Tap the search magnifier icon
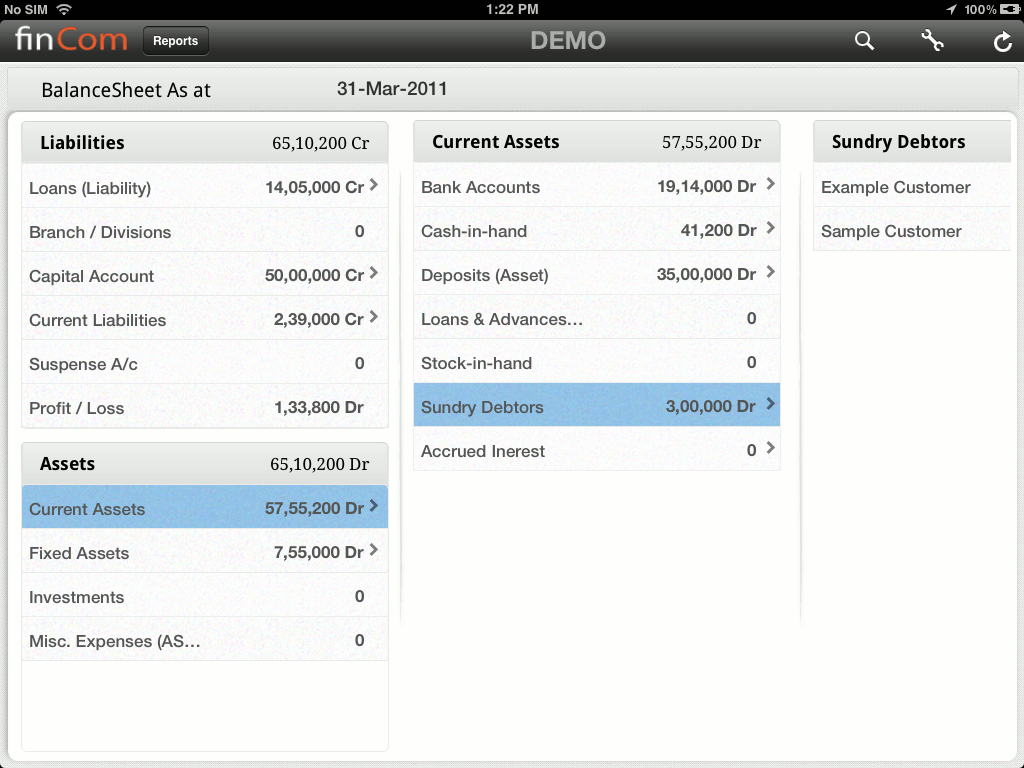1024x768 pixels. click(x=864, y=41)
